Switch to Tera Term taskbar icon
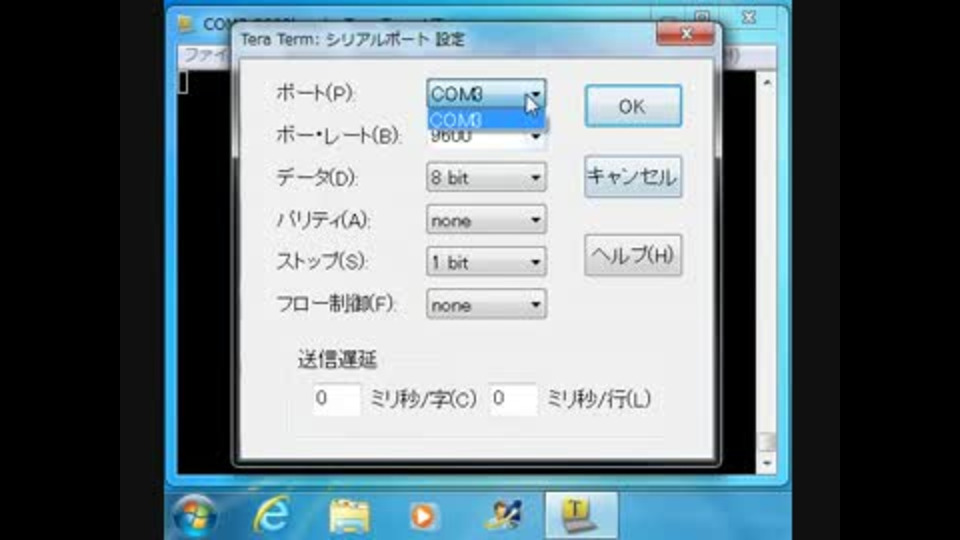Image resolution: width=960 pixels, height=540 pixels. click(x=580, y=516)
